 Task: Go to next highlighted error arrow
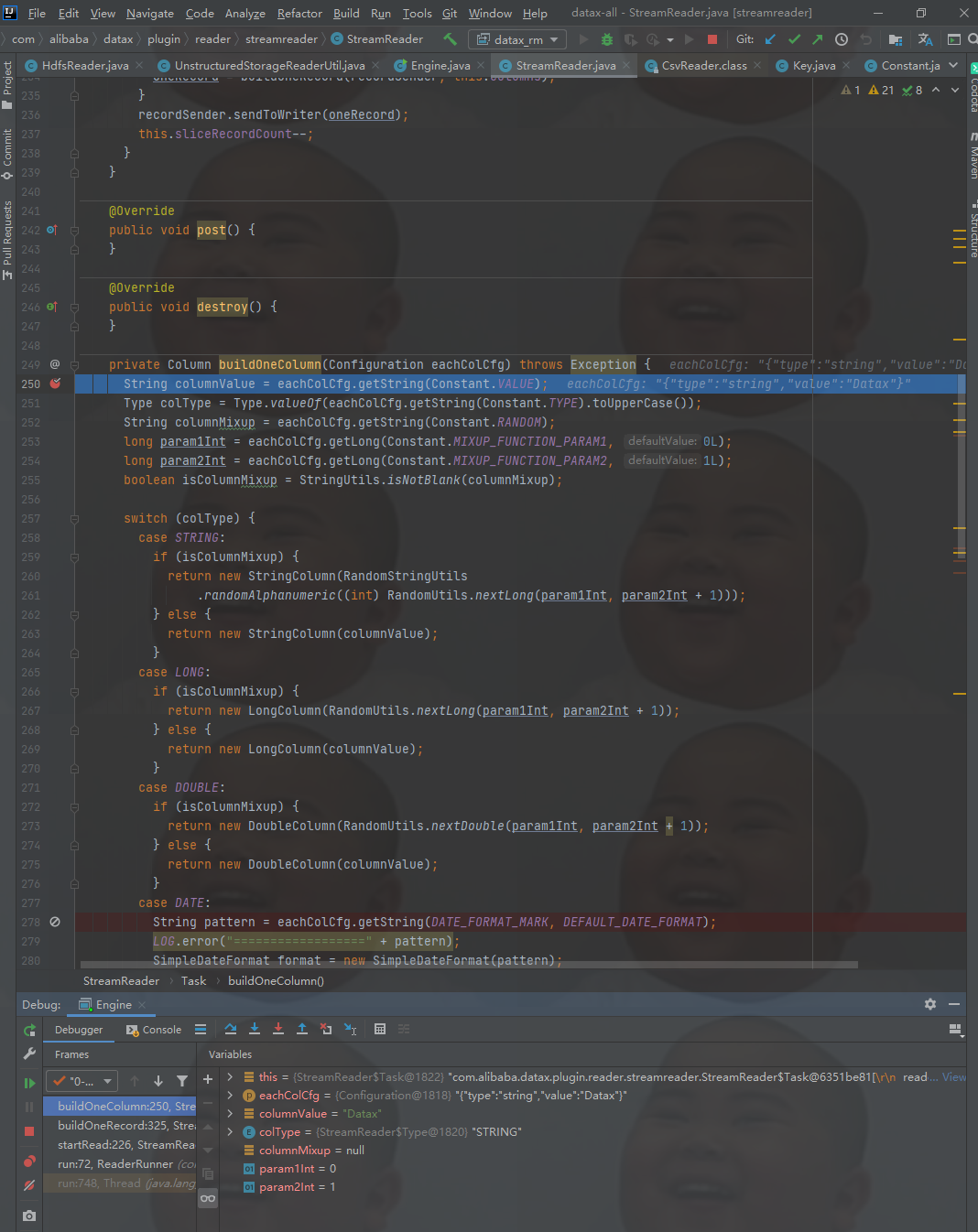coord(955,90)
